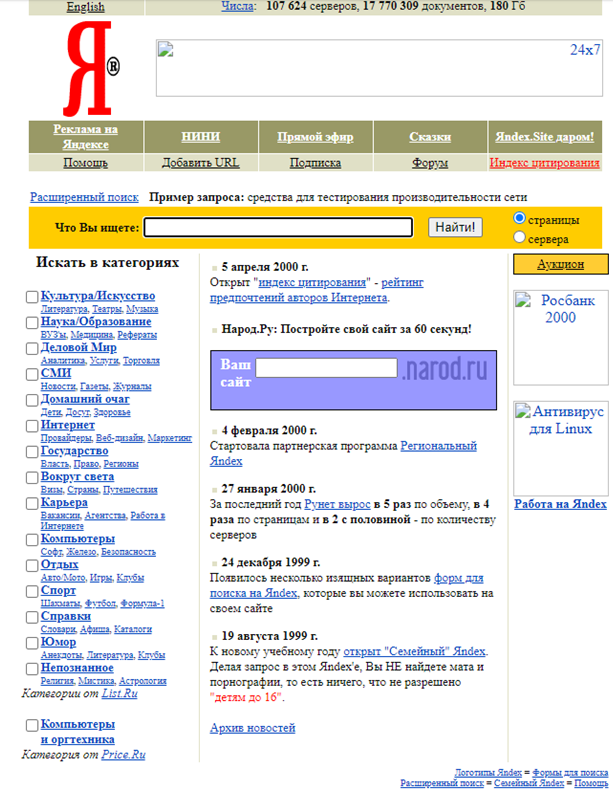Check the Культура/Искусство category box
Screen dimensions: 613x790
coord(32,297)
